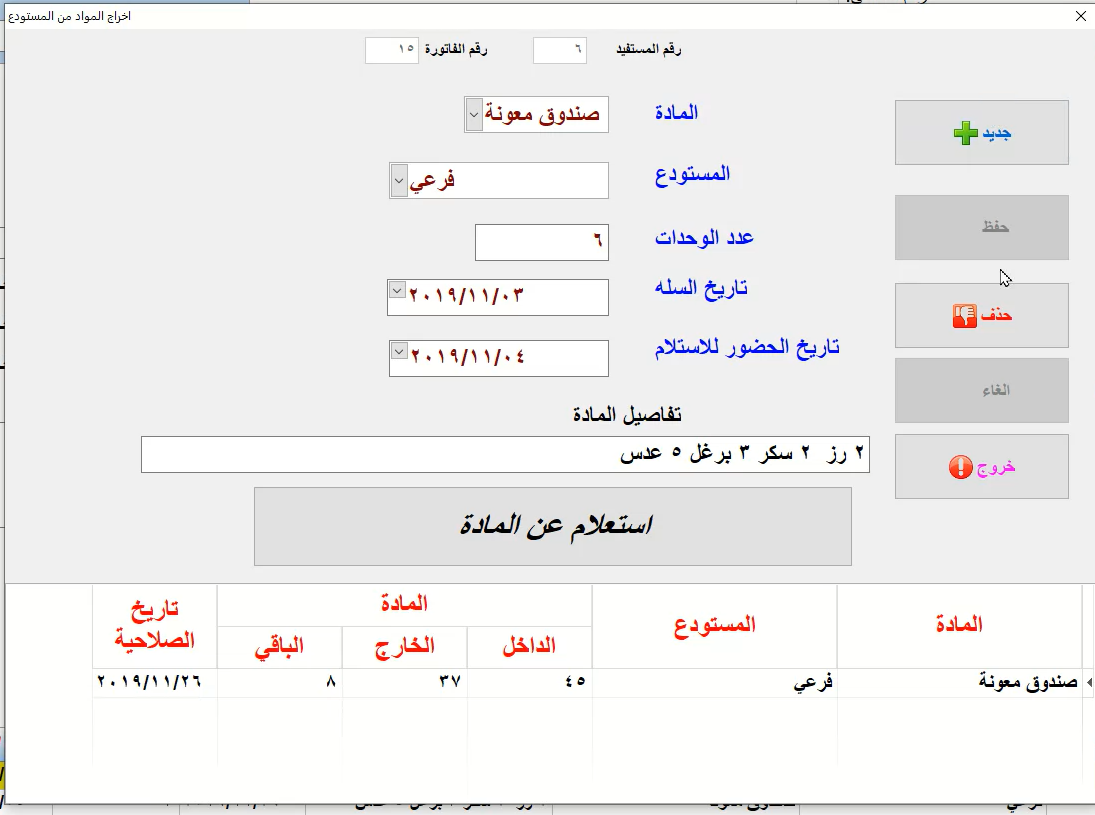Click the الغاء (Cancel) button

[981, 390]
